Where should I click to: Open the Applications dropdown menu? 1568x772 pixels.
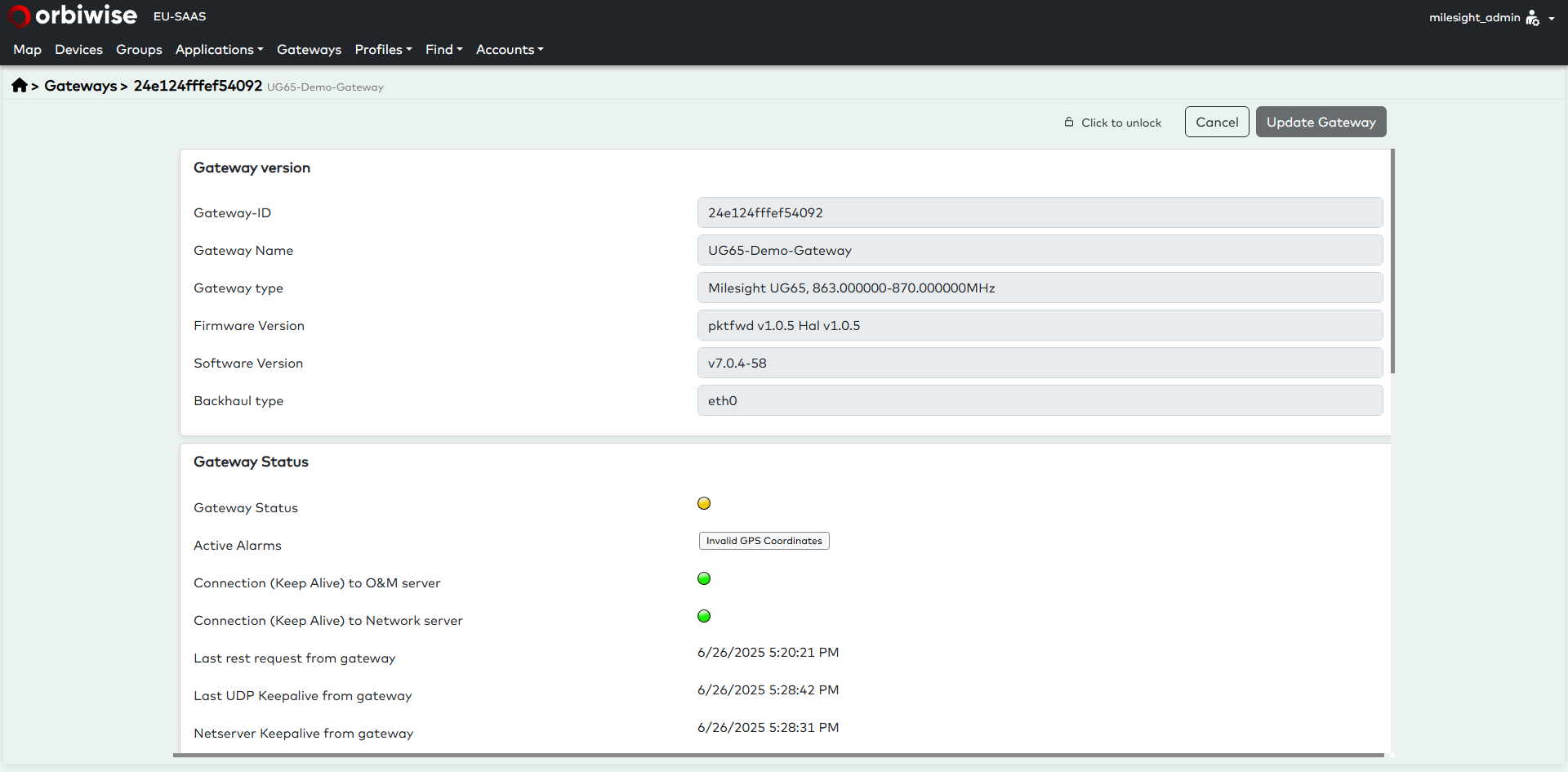click(x=219, y=50)
